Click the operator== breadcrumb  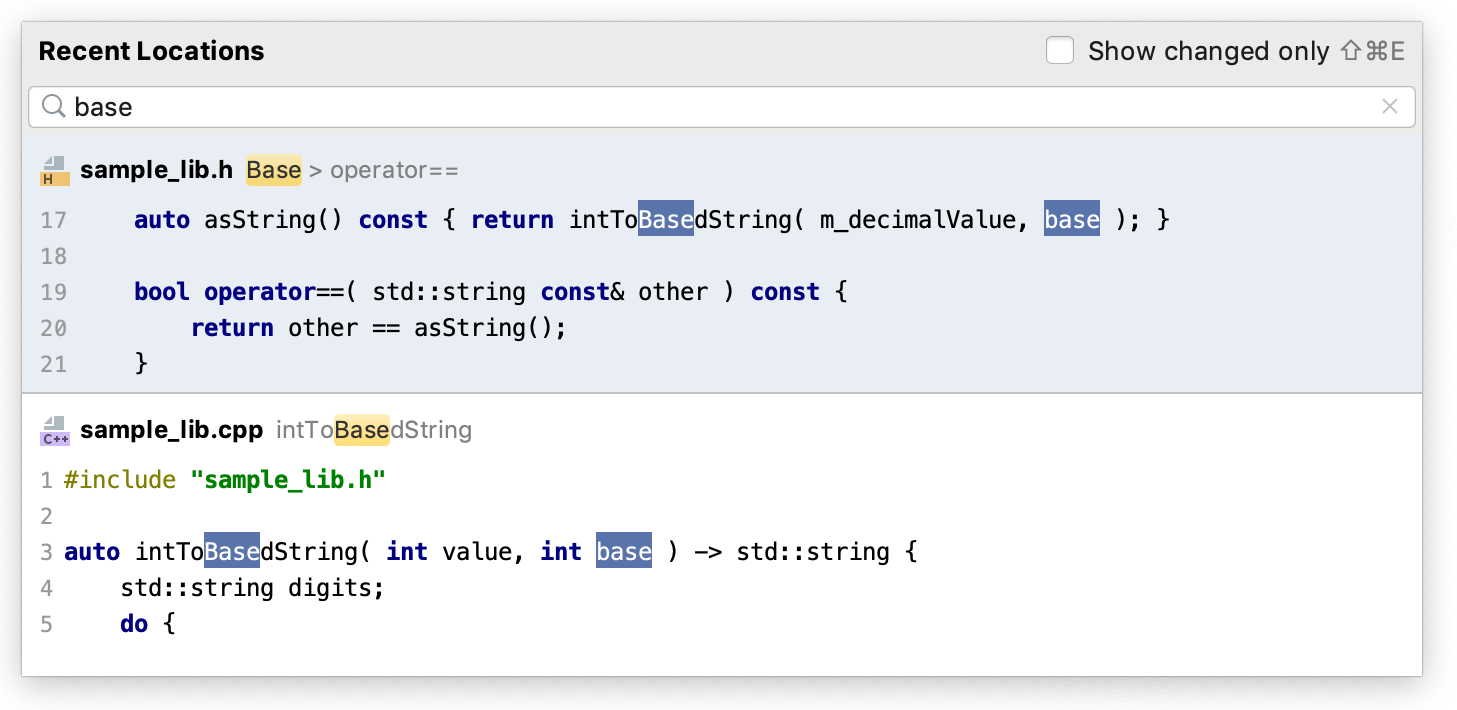(394, 171)
